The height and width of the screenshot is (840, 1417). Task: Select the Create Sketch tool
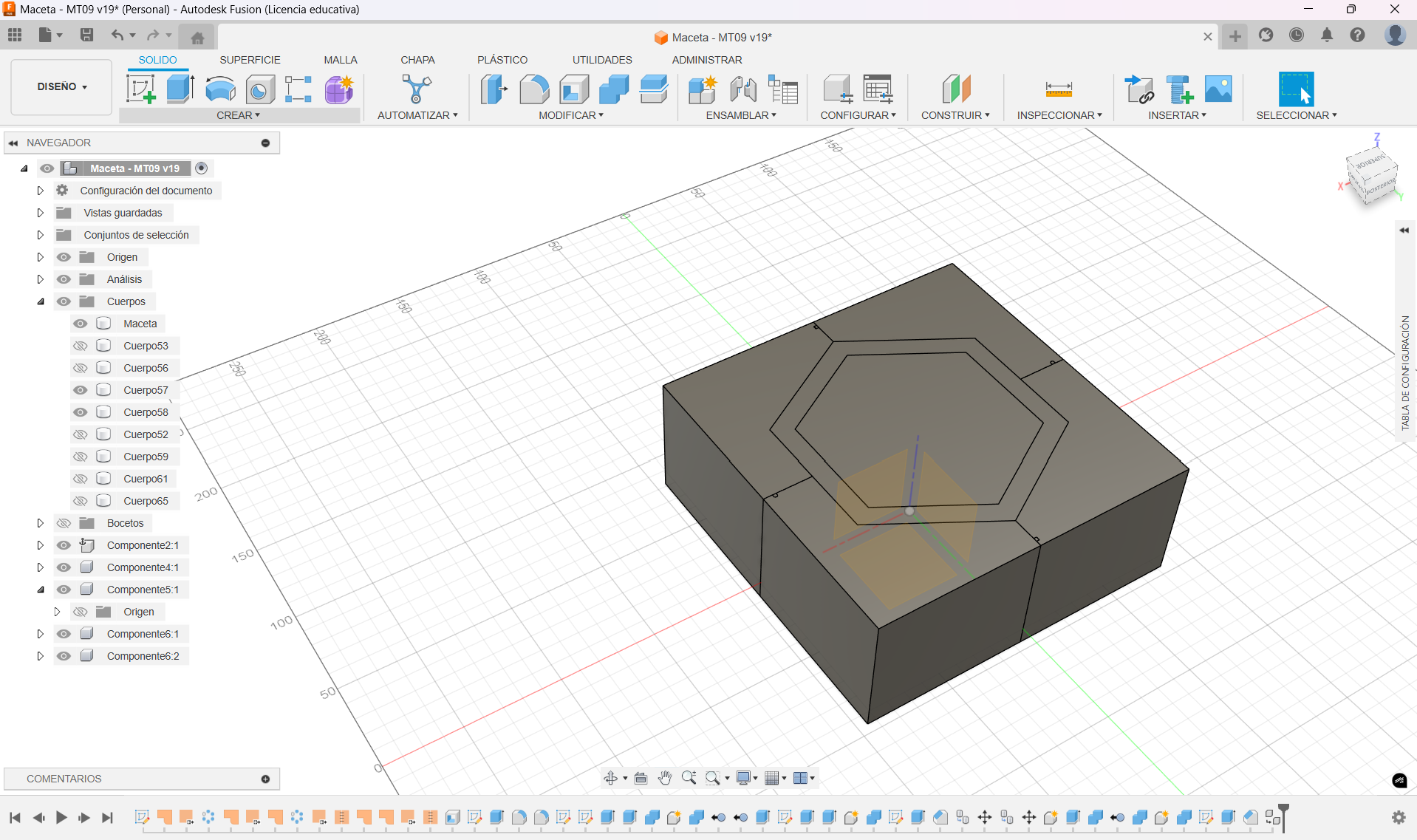140,89
